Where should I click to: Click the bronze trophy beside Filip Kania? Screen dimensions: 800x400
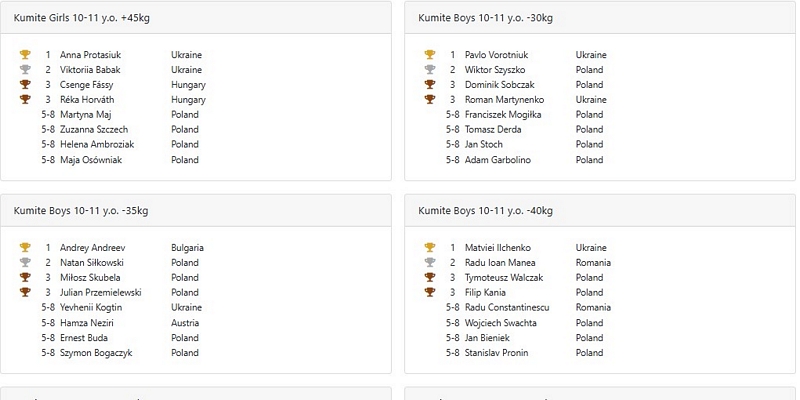tap(430, 292)
